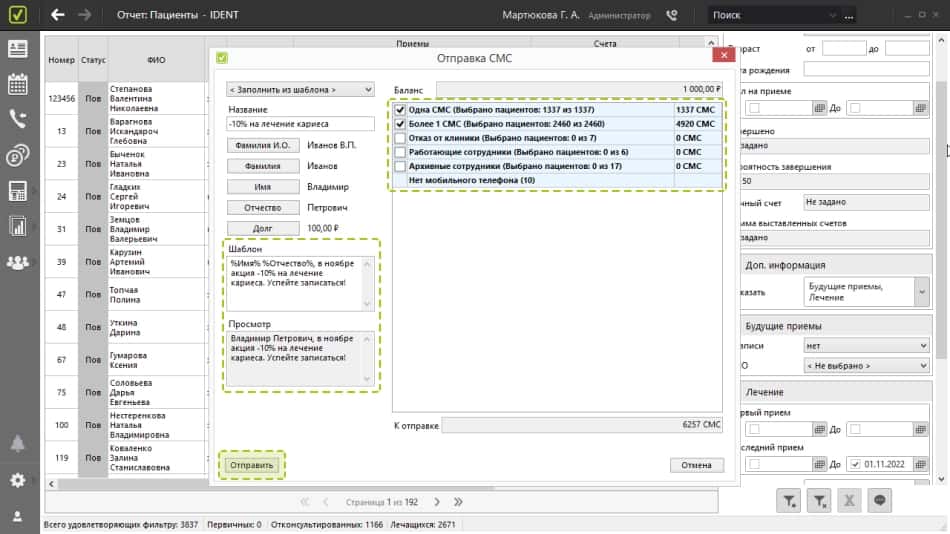
Task: Open settings gear in the sidebar
Action: pyautogui.click(x=17, y=480)
